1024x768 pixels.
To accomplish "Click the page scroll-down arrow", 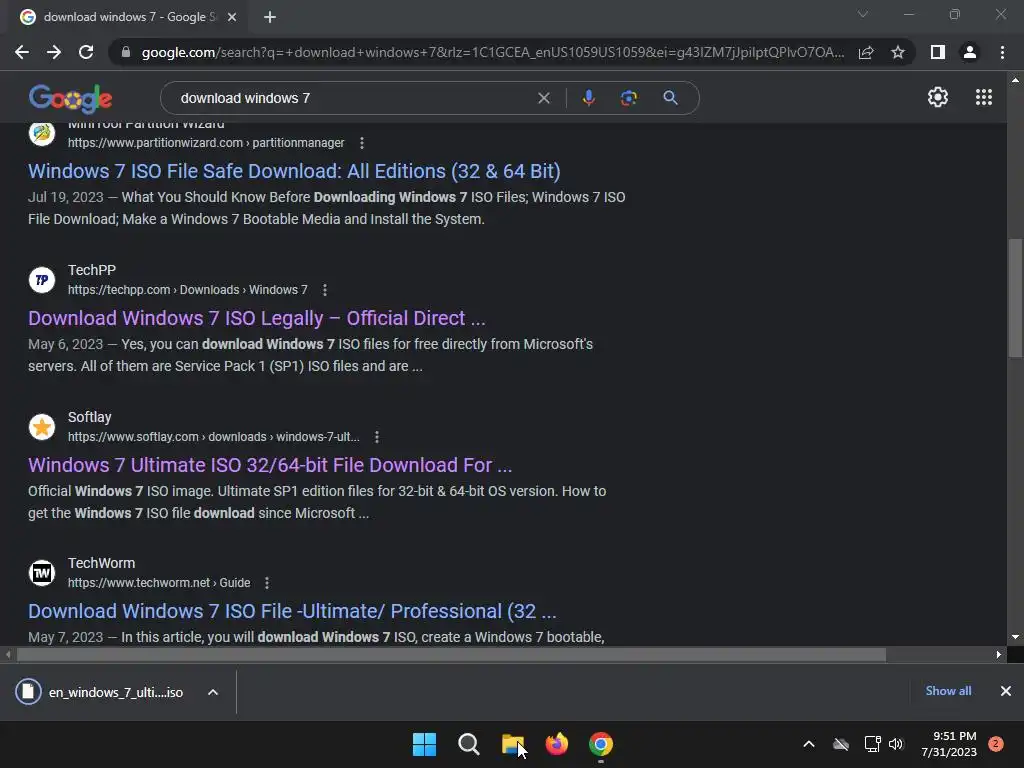I will point(1015,637).
